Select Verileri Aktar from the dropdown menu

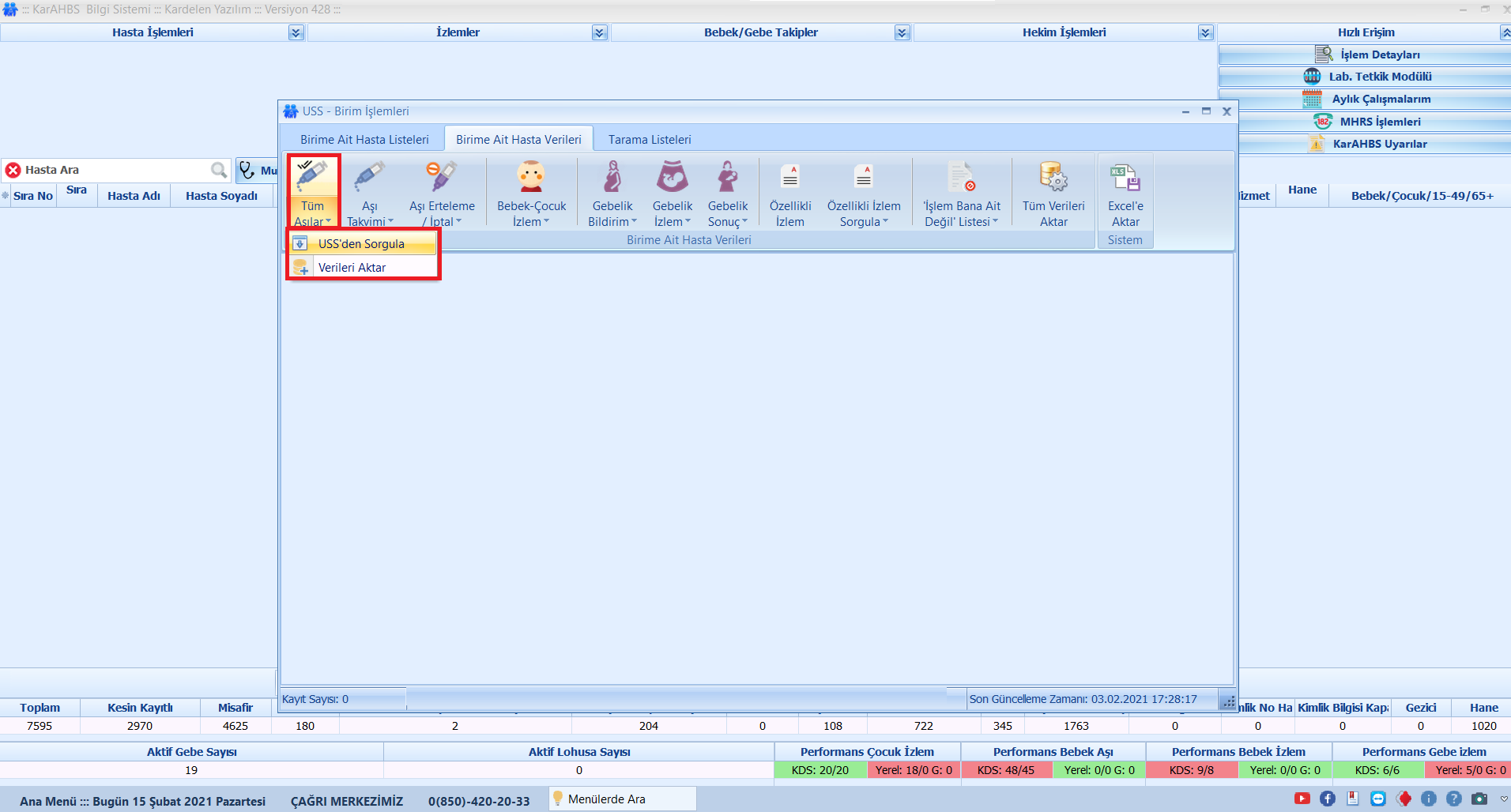pos(352,268)
